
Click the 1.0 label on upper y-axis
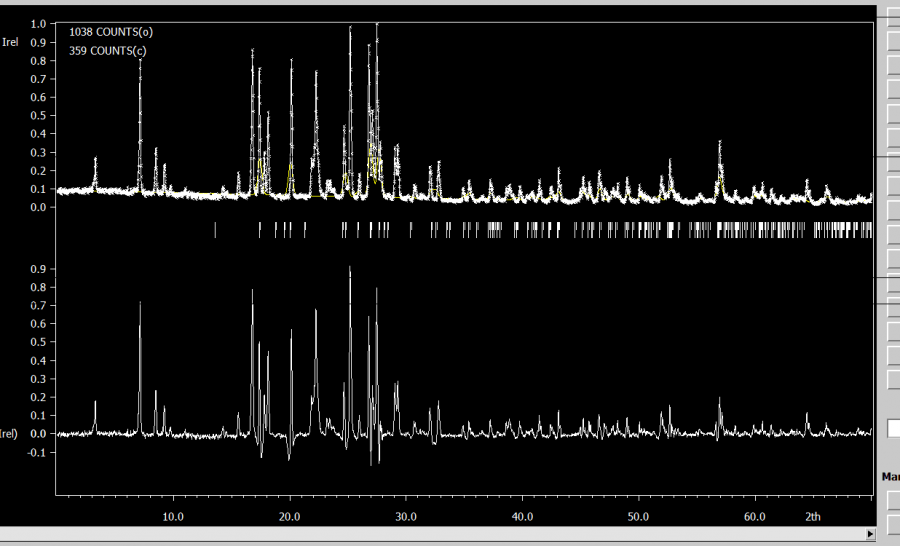pyautogui.click(x=39, y=23)
